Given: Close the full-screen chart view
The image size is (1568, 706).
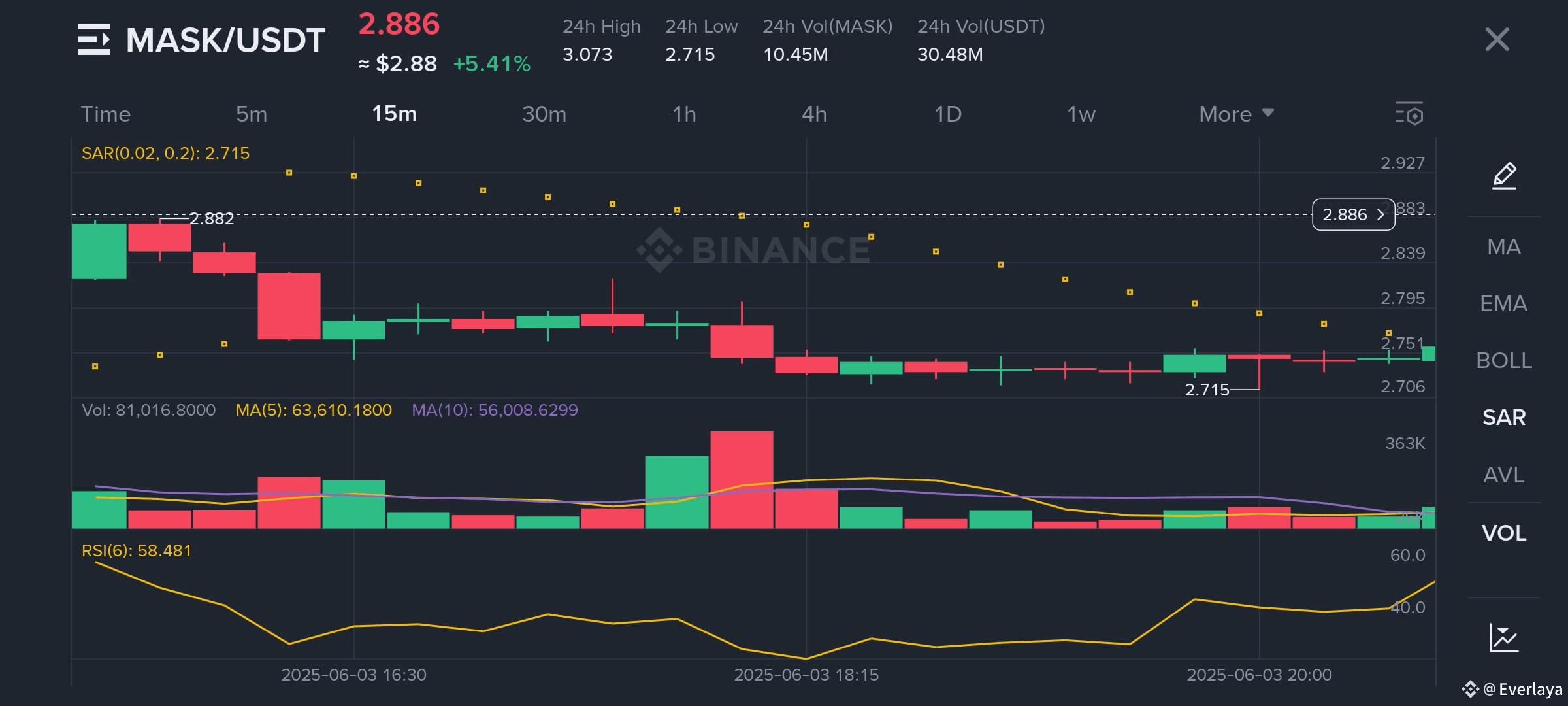Looking at the screenshot, I should [x=1497, y=39].
